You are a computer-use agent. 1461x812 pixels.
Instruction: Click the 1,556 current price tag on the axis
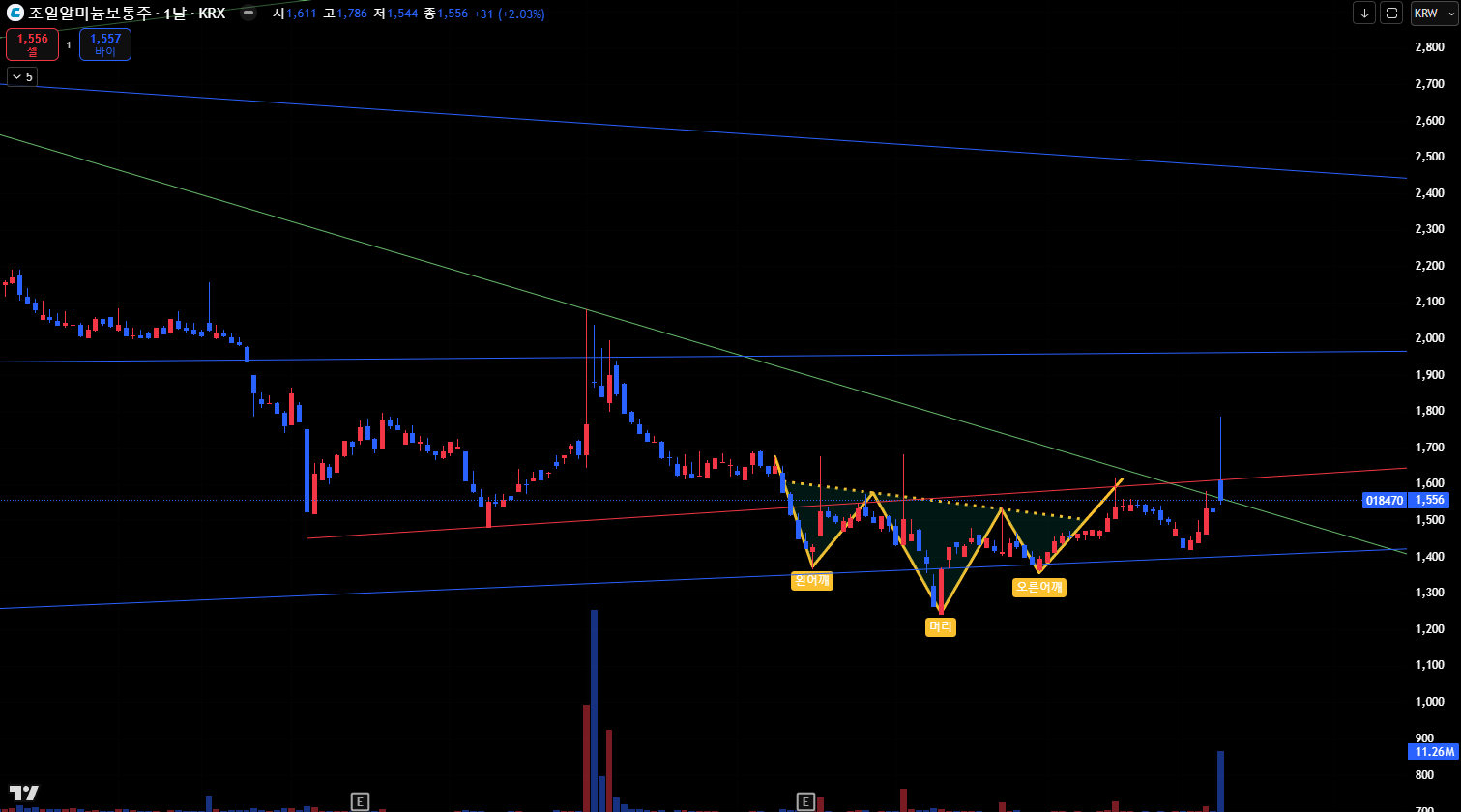[1428, 501]
